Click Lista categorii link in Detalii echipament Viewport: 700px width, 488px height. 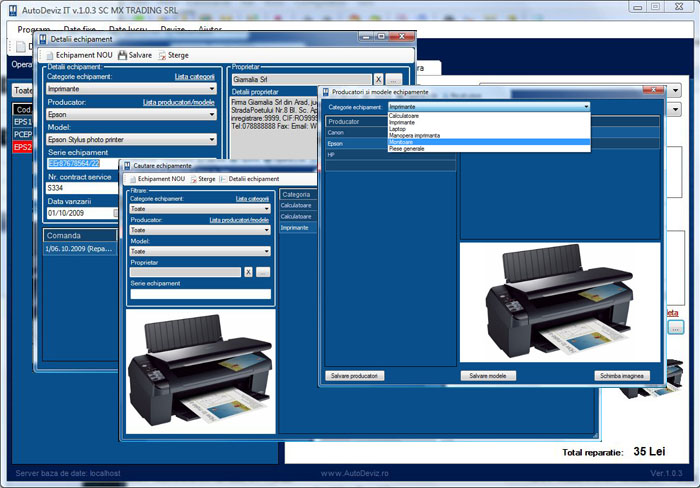pos(195,77)
